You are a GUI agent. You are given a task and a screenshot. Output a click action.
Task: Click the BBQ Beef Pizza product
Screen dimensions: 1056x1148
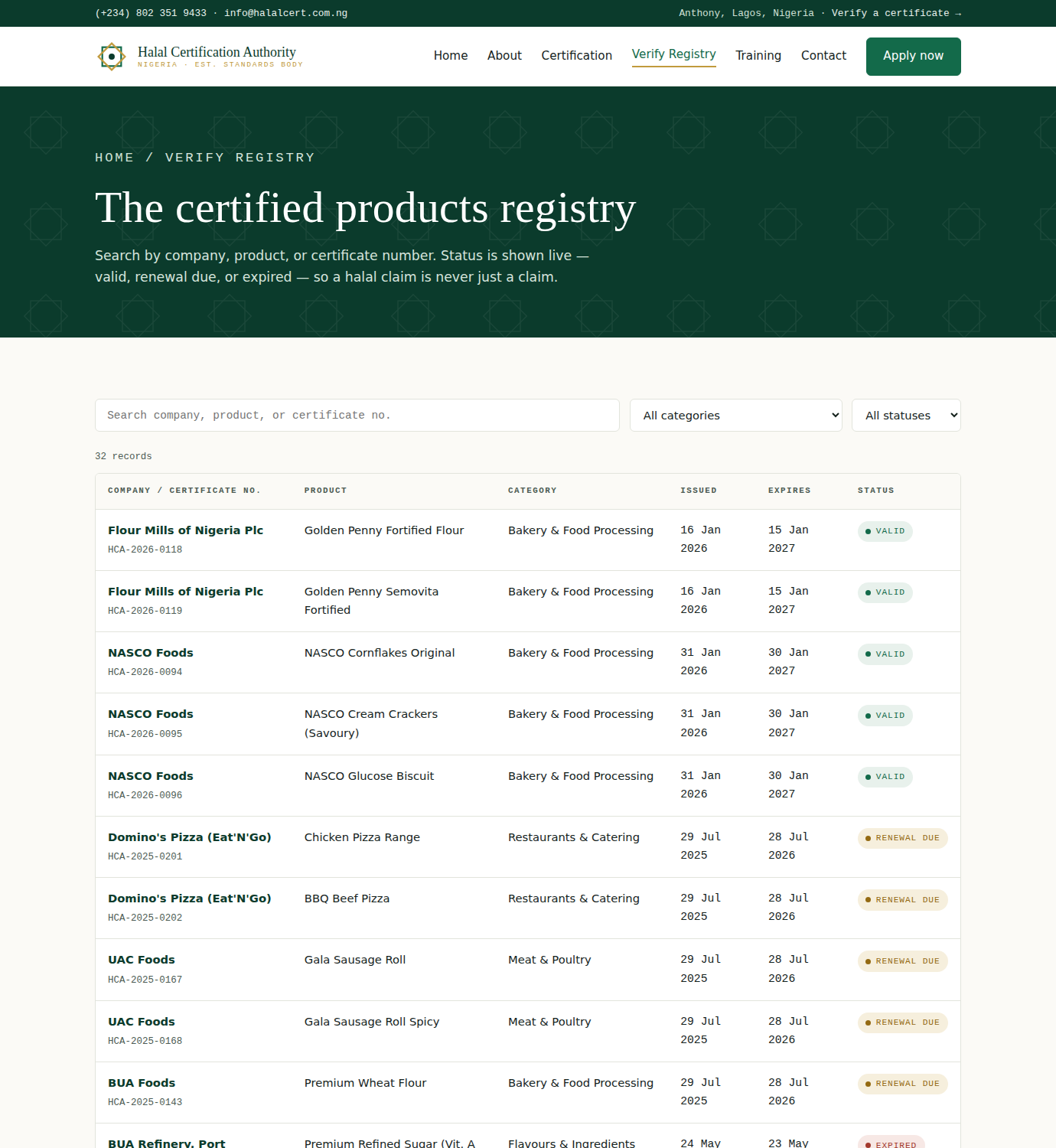click(347, 899)
